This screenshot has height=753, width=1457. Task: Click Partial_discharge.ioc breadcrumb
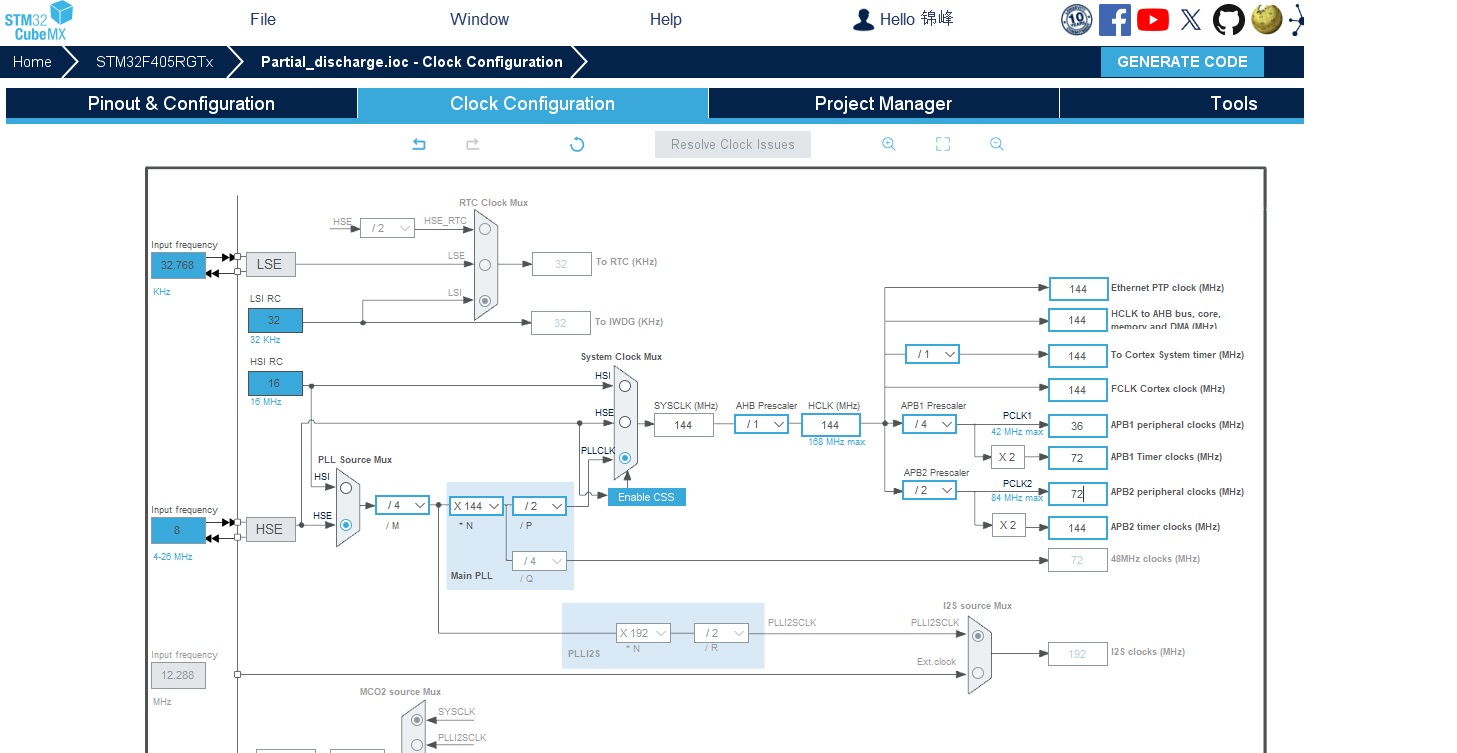point(411,62)
